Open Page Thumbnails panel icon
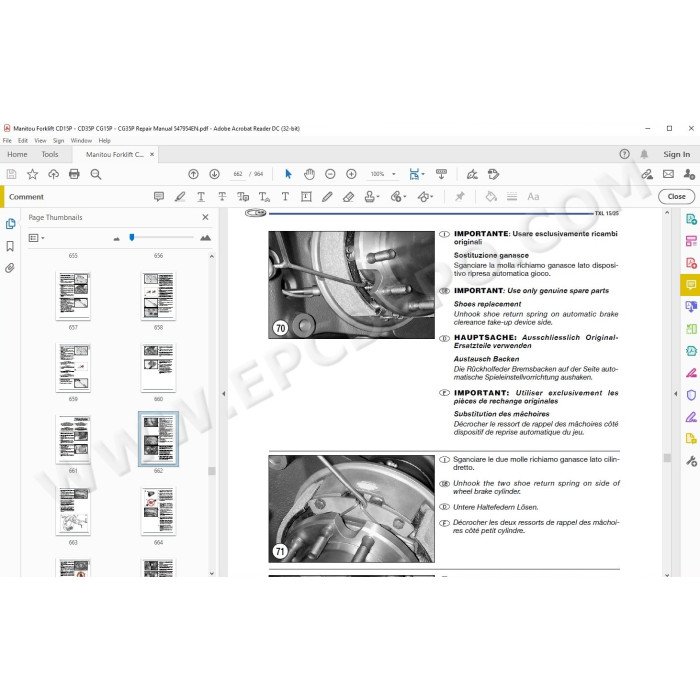 tap(10, 224)
